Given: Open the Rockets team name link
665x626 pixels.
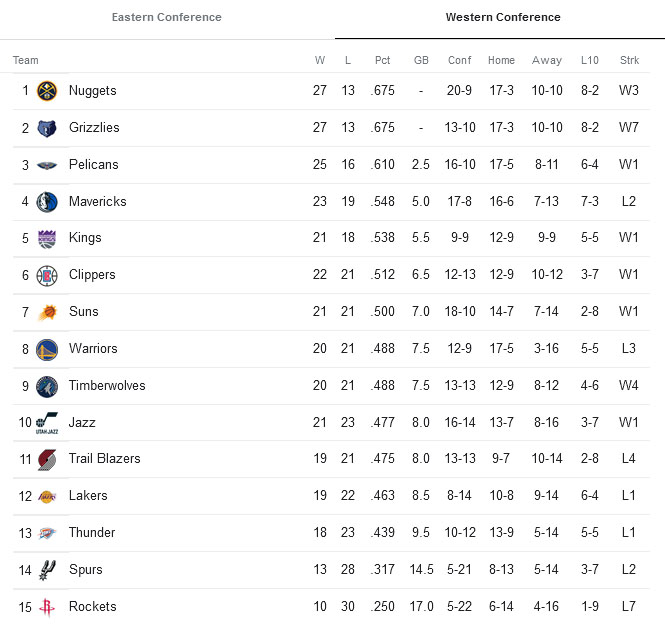Looking at the screenshot, I should (x=92, y=606).
